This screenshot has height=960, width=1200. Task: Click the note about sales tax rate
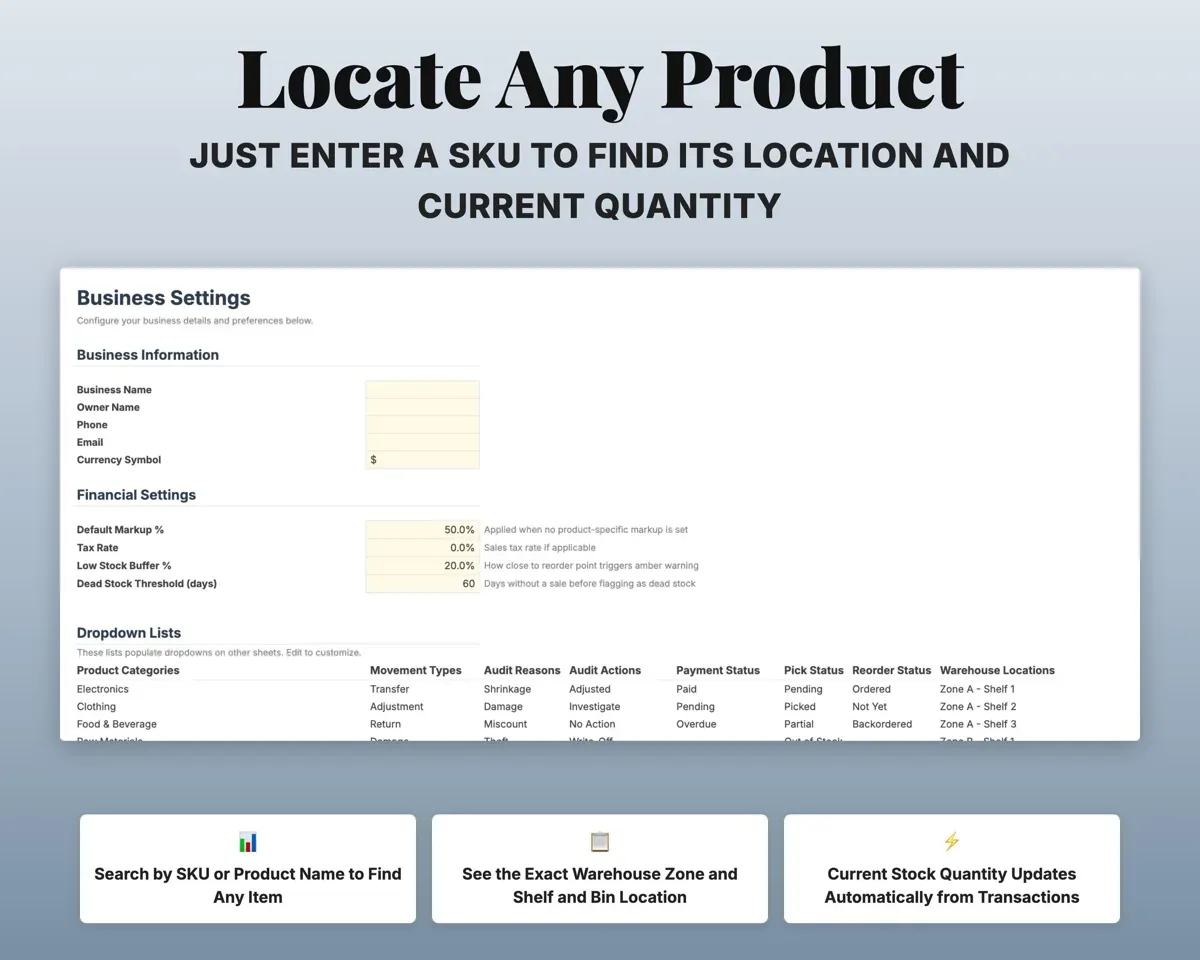coord(540,548)
